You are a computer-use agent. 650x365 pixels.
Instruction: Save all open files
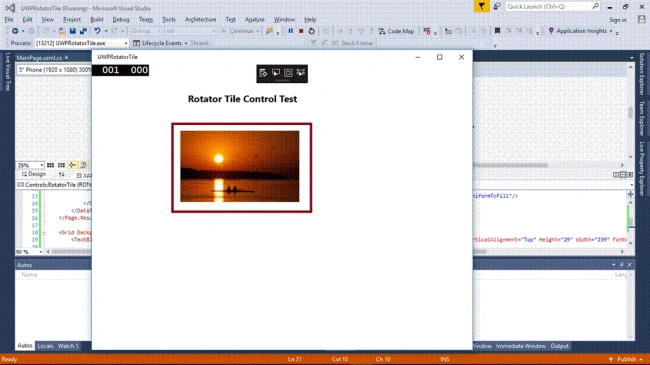83,31
